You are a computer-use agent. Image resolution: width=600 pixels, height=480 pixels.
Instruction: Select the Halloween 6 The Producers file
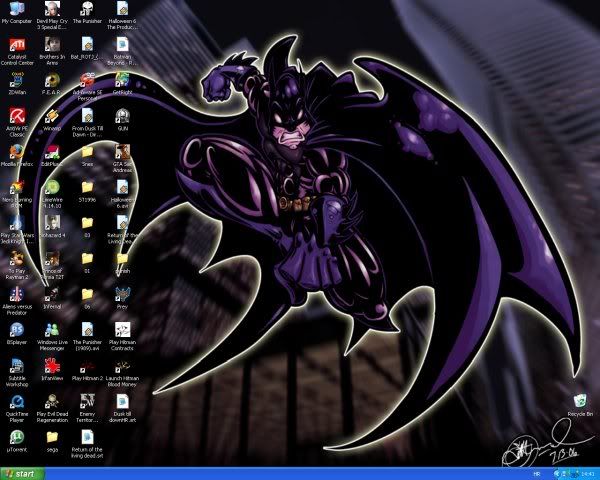(122, 15)
